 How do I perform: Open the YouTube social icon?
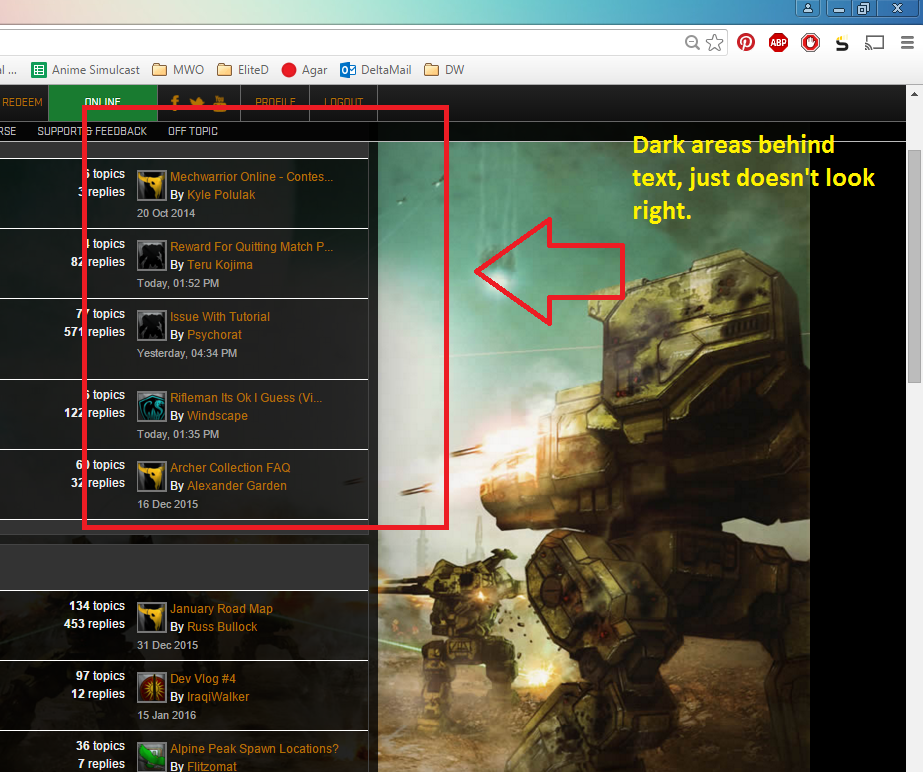(x=220, y=102)
